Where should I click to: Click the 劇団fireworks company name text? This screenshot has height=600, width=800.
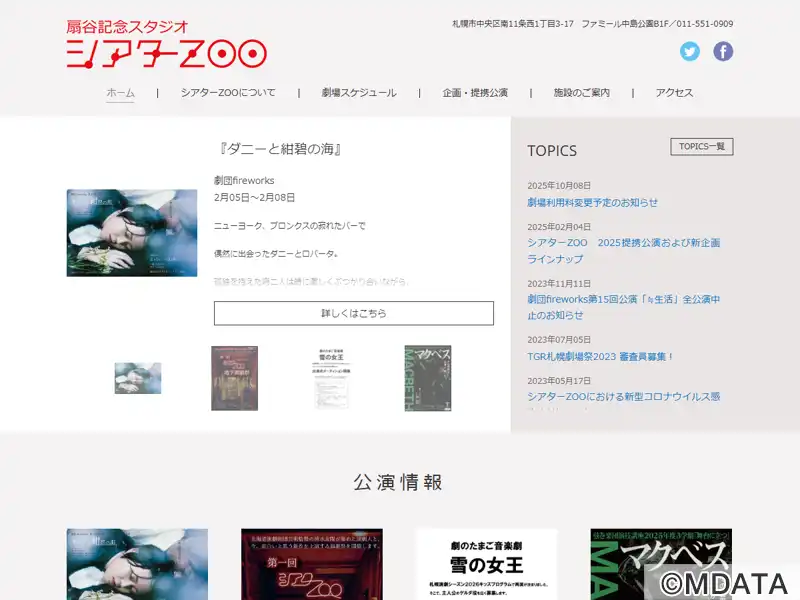point(244,181)
